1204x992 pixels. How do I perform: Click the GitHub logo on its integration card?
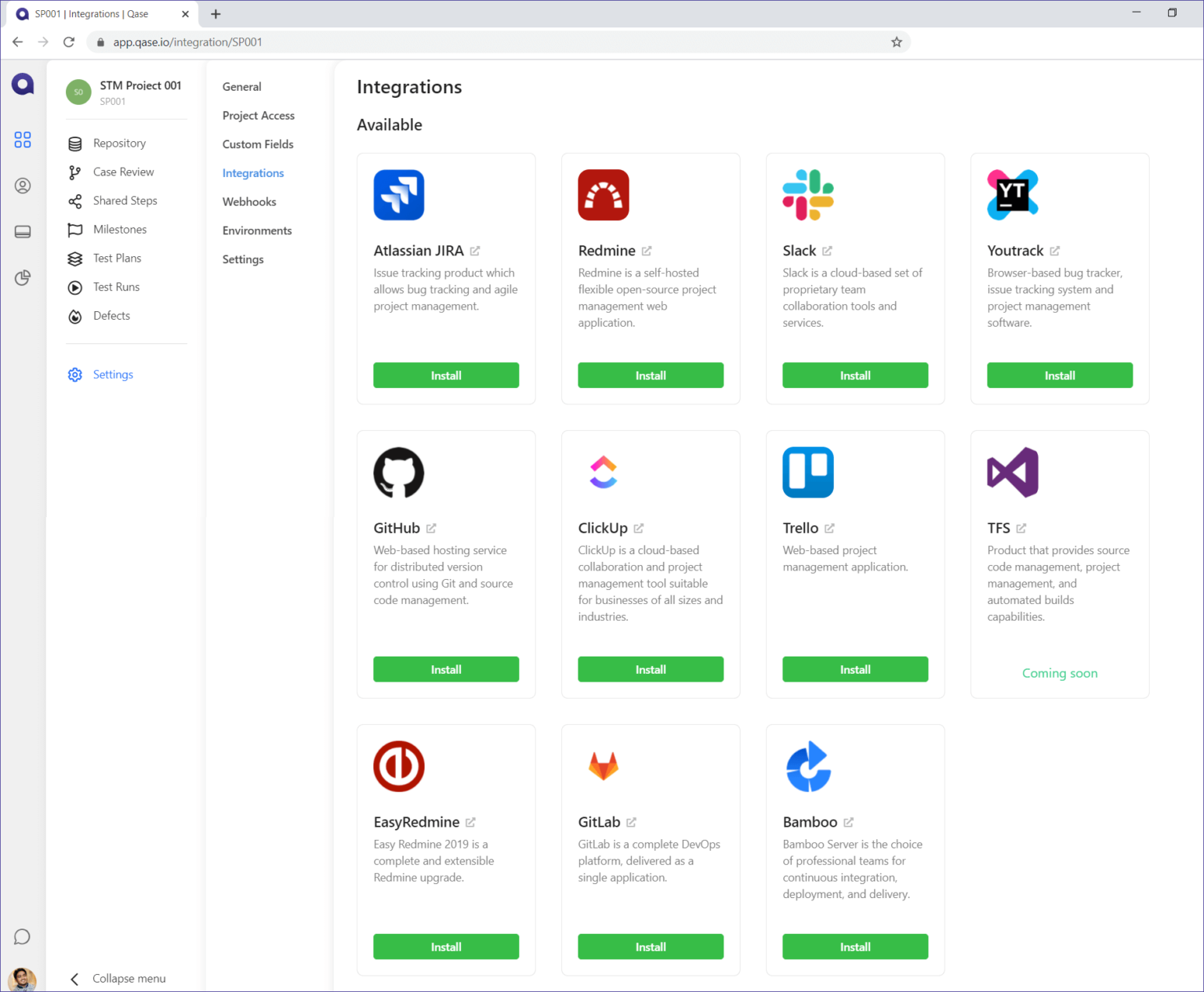[399, 472]
